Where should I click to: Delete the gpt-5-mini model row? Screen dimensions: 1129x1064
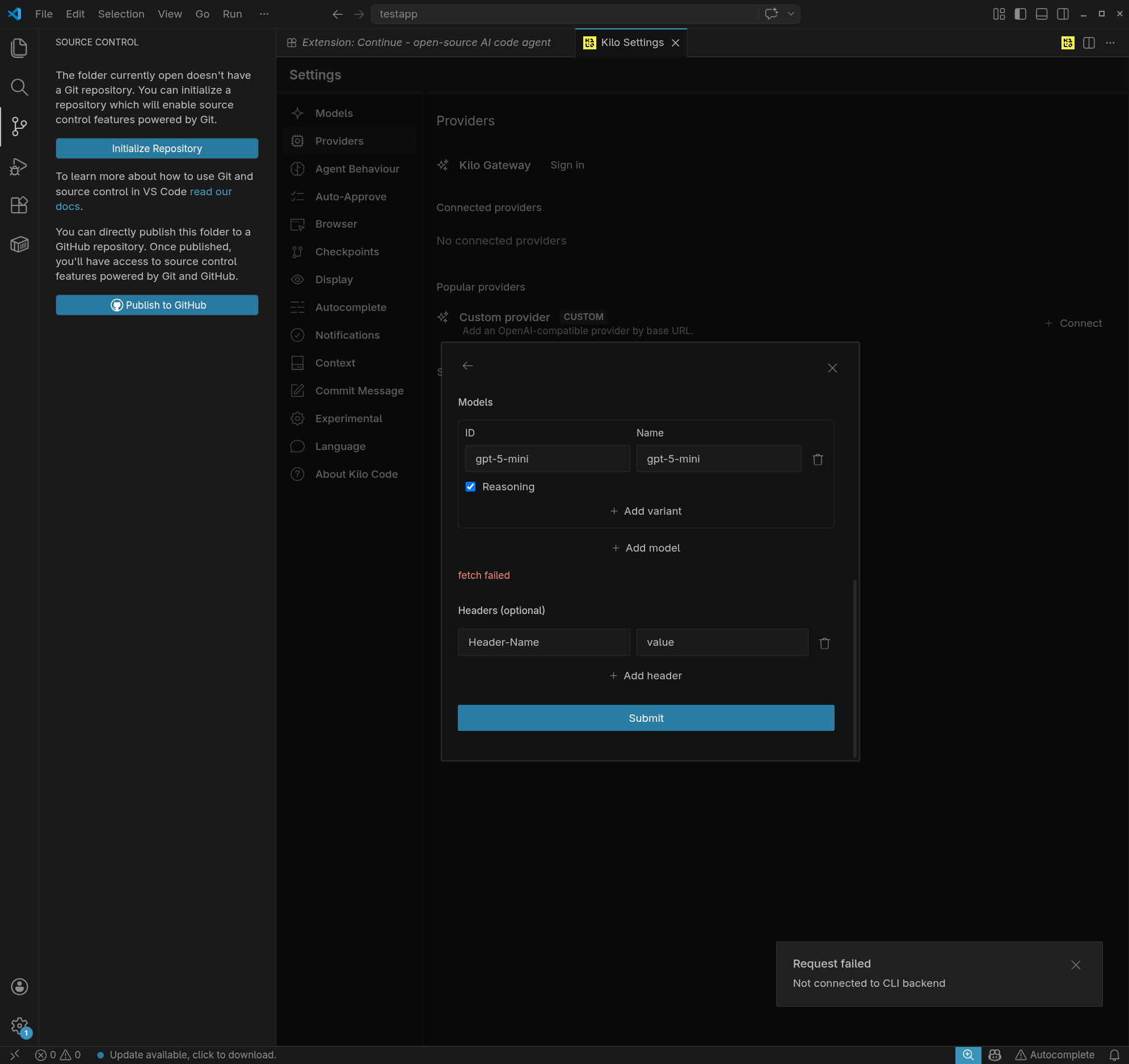(x=818, y=459)
